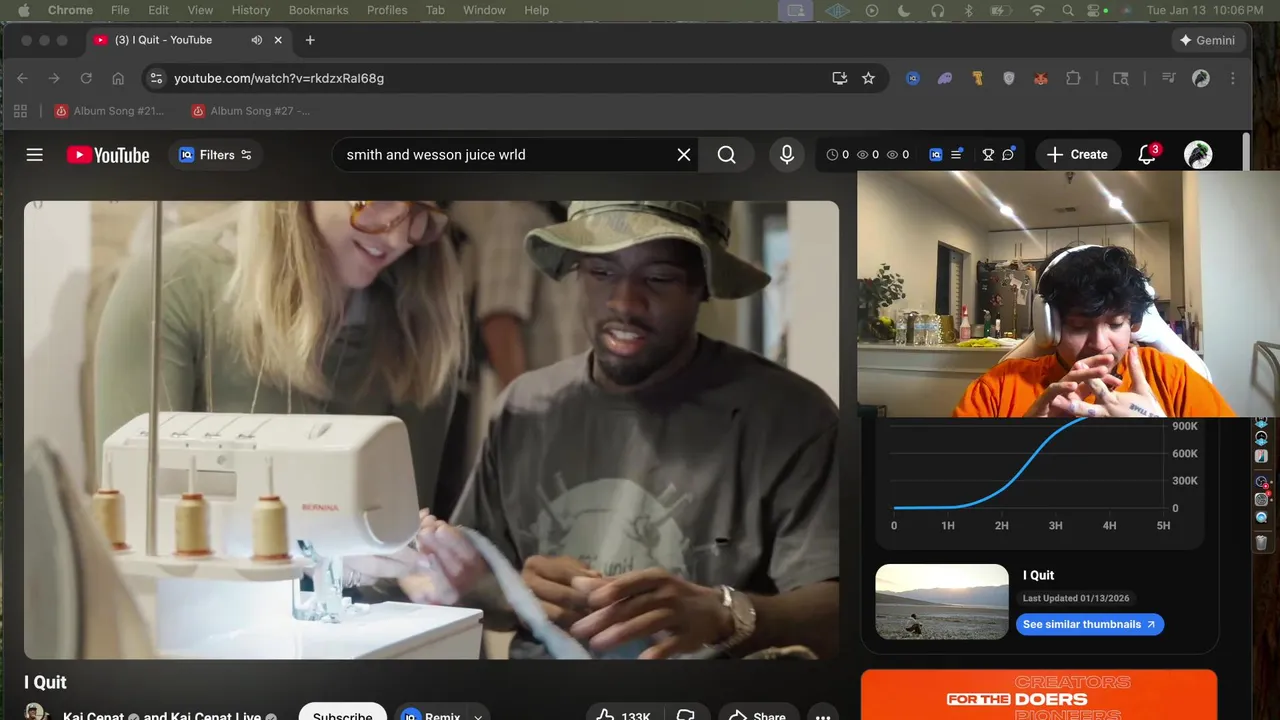
Task: Start voice search with the microphone icon
Action: (x=787, y=155)
